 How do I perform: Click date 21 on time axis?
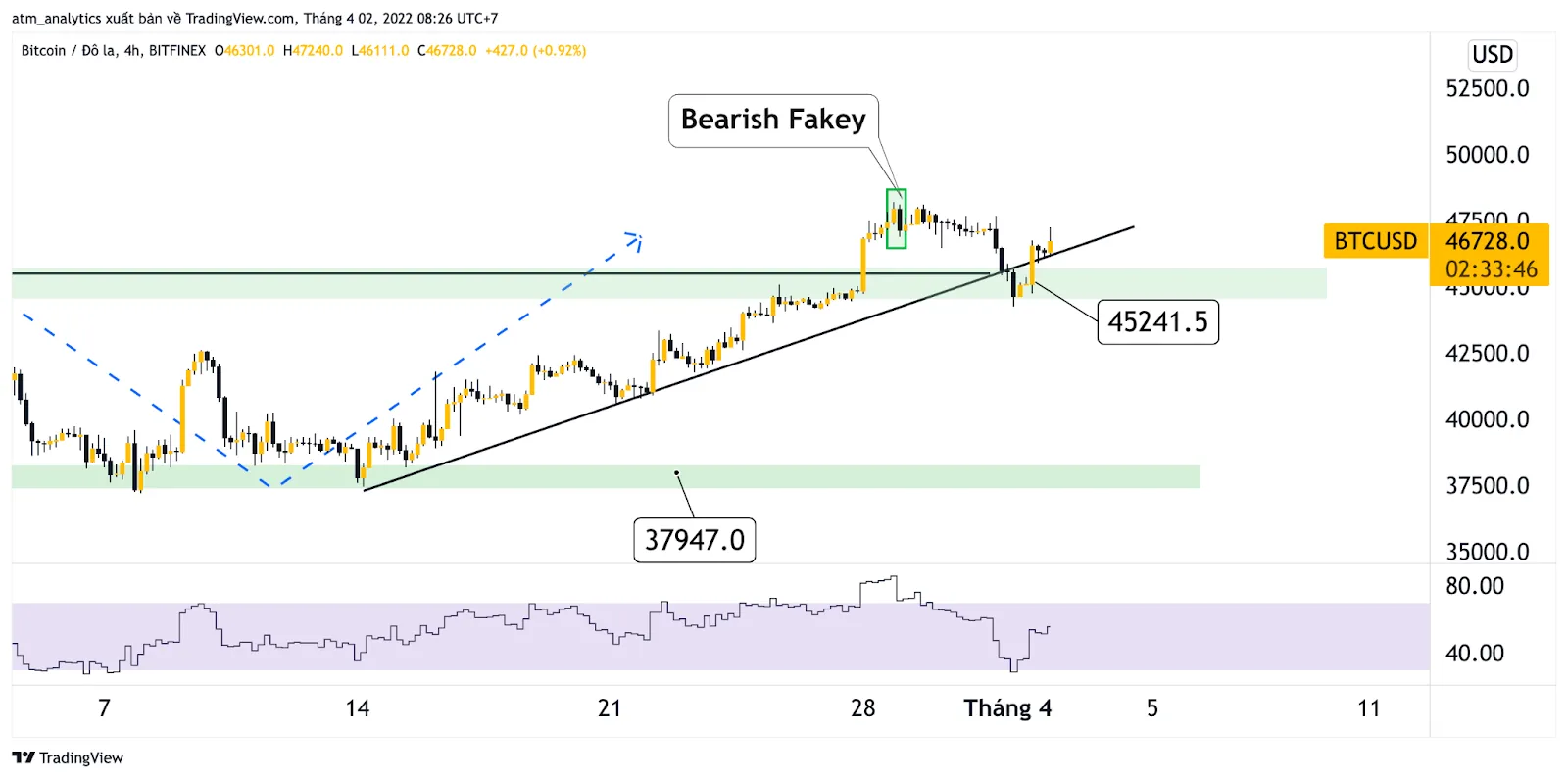coord(610,708)
